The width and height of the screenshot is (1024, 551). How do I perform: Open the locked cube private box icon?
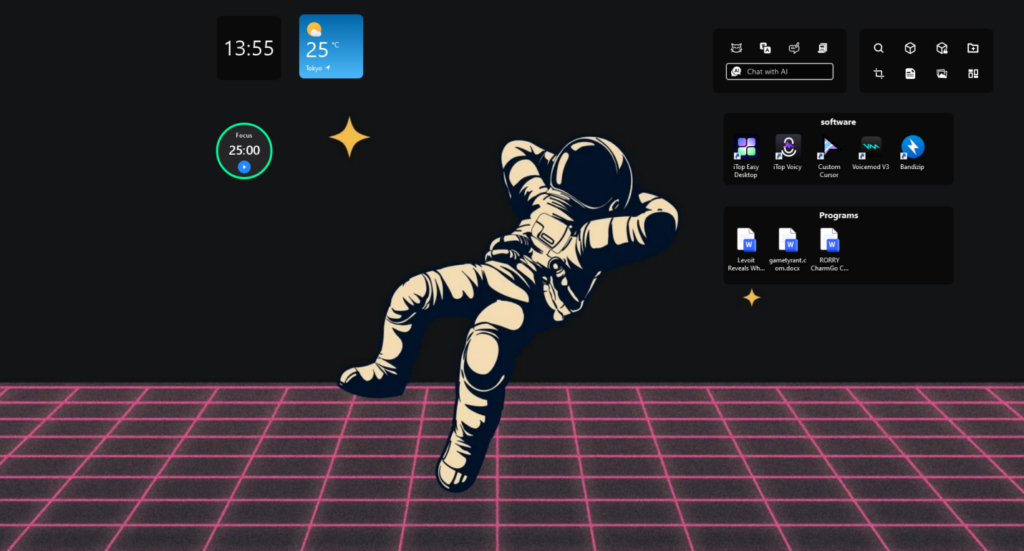tap(941, 48)
